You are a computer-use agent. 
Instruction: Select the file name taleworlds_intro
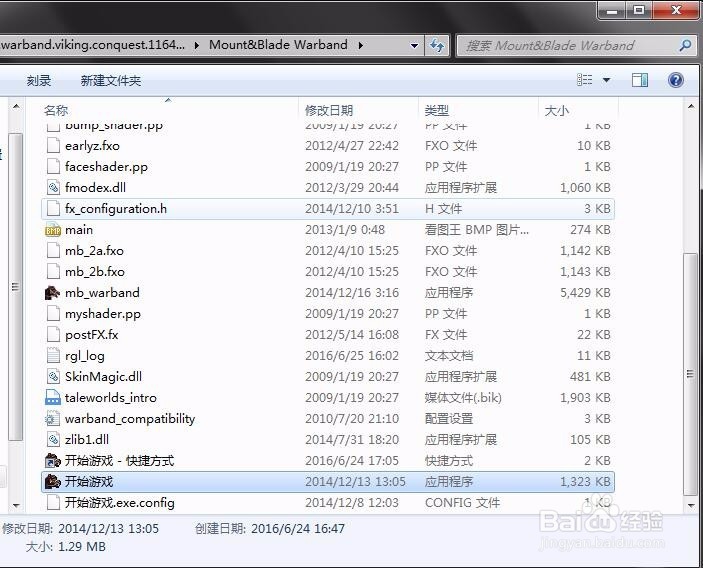click(111, 398)
